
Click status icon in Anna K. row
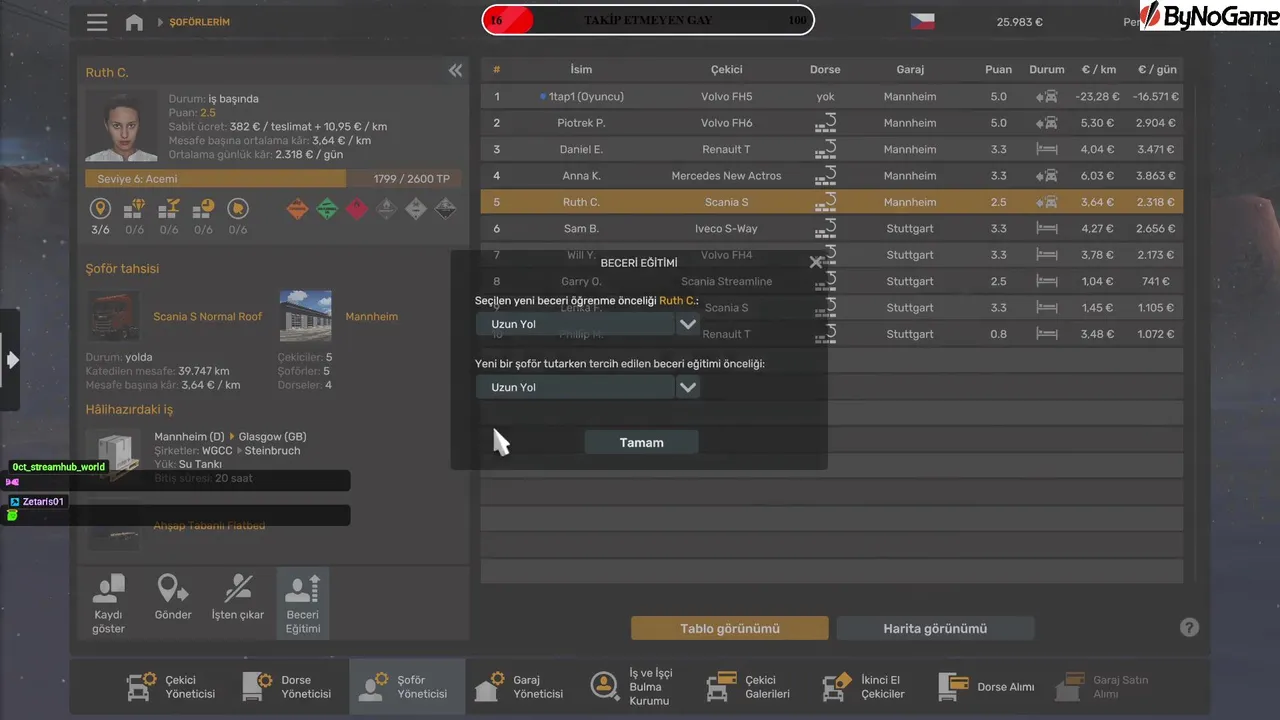[1047, 176]
